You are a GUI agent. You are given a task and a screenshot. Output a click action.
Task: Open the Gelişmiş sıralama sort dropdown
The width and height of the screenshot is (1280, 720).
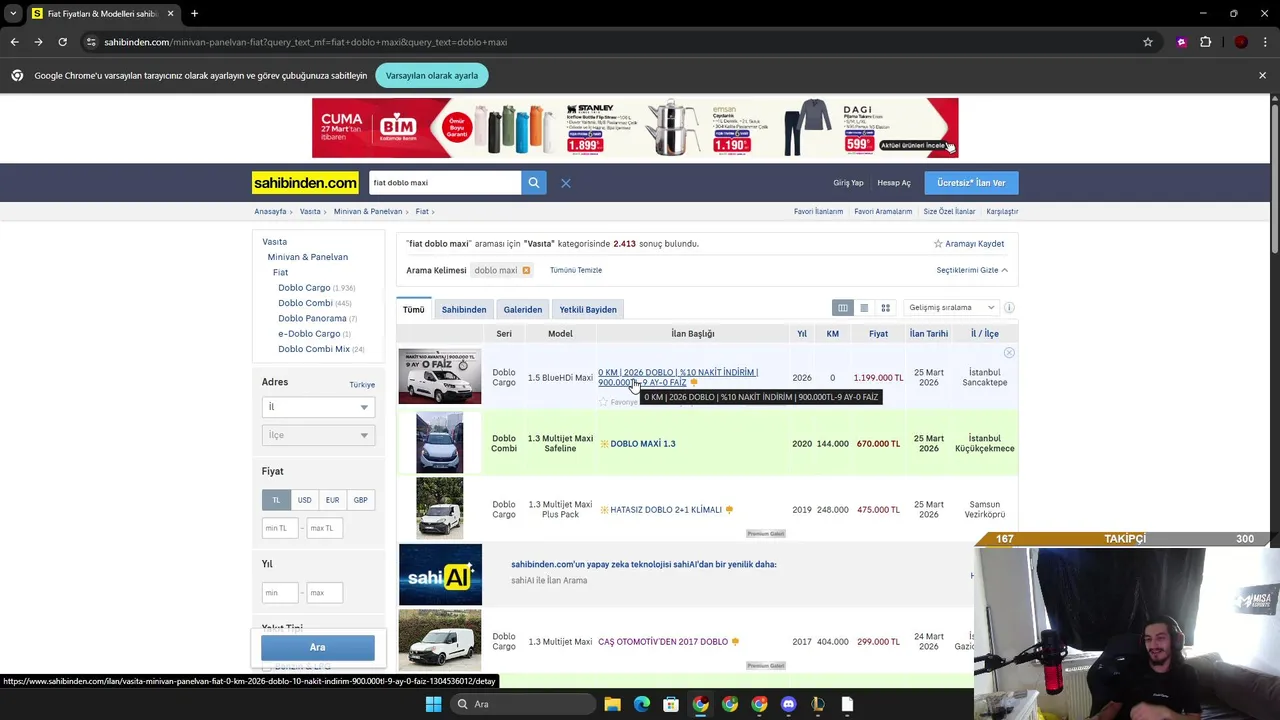pos(951,308)
